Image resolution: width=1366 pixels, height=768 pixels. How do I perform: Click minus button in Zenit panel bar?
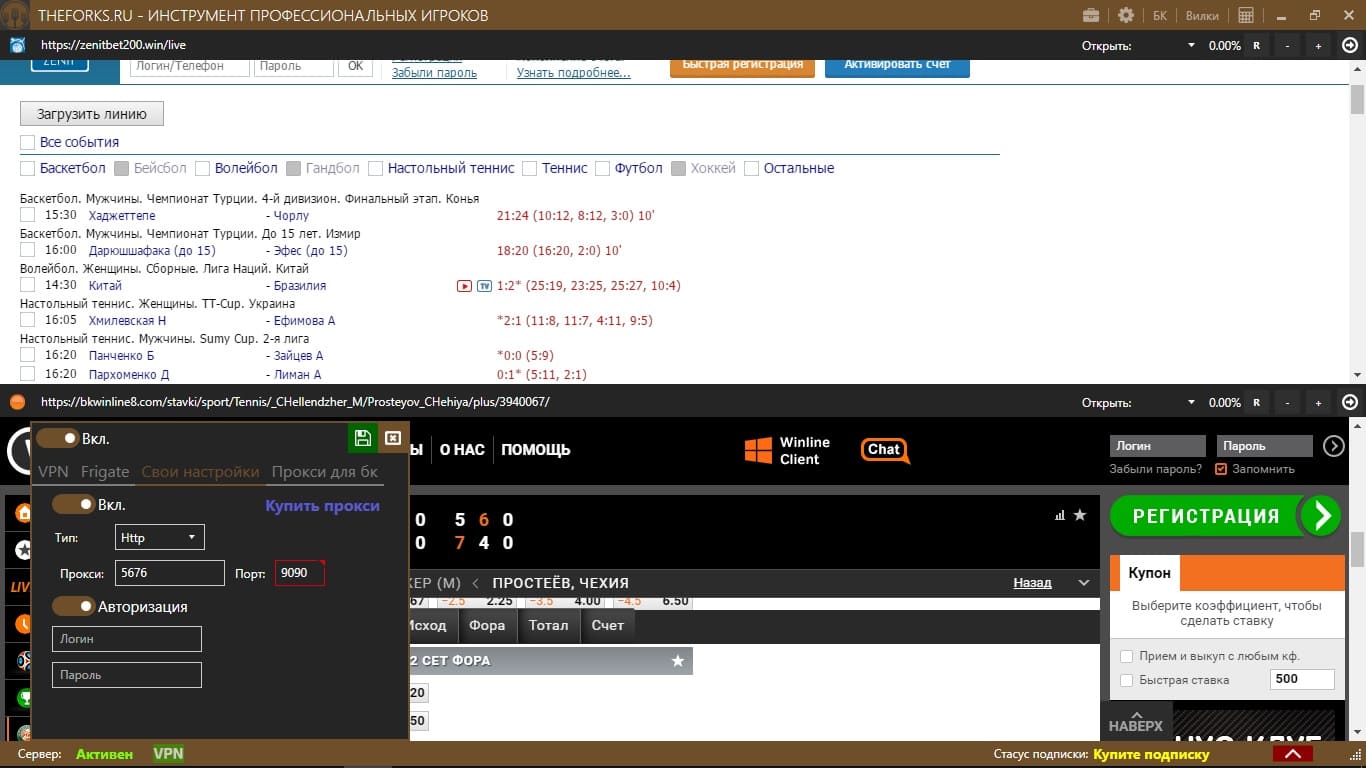coord(1288,45)
